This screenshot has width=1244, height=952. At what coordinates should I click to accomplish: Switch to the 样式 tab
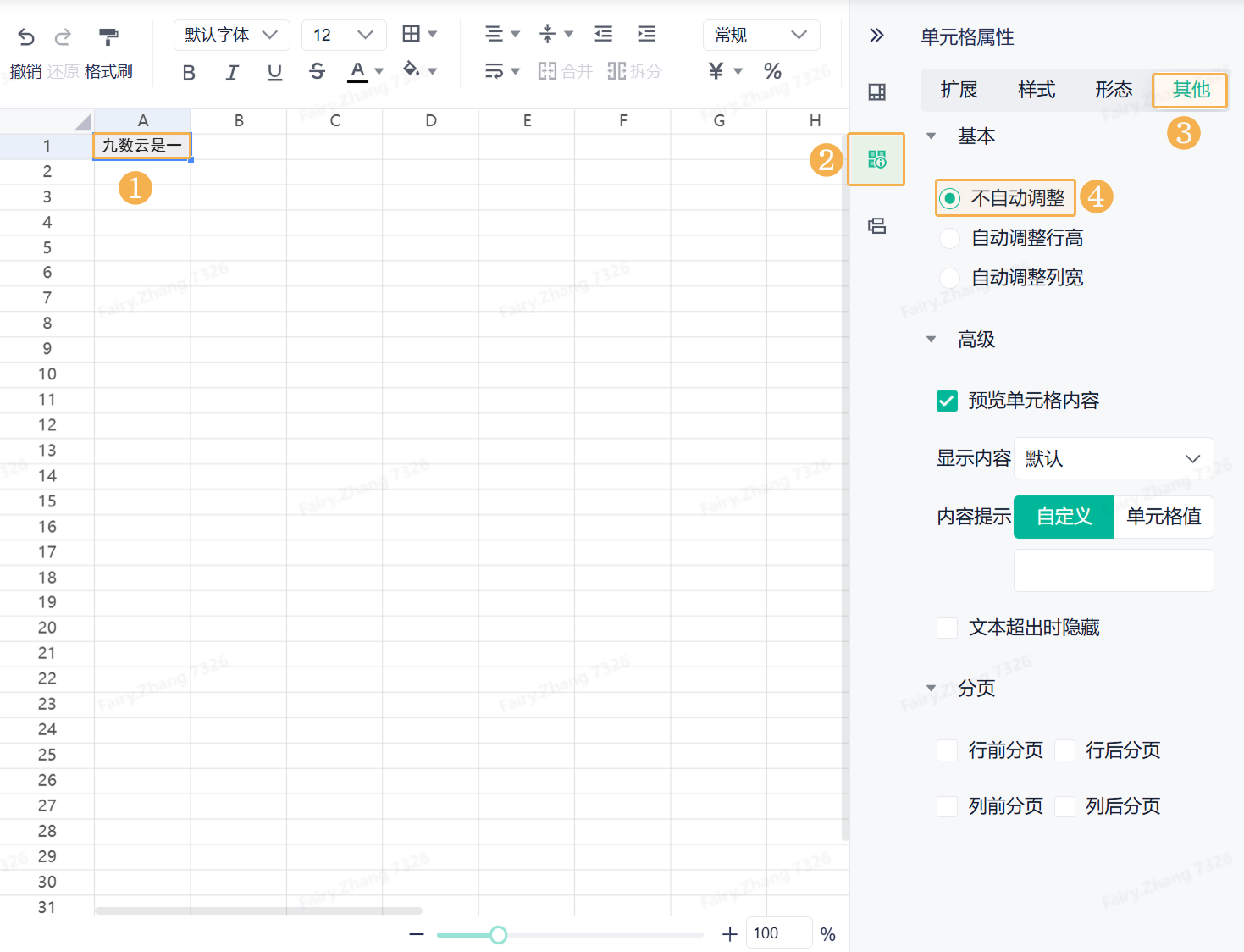[1037, 90]
